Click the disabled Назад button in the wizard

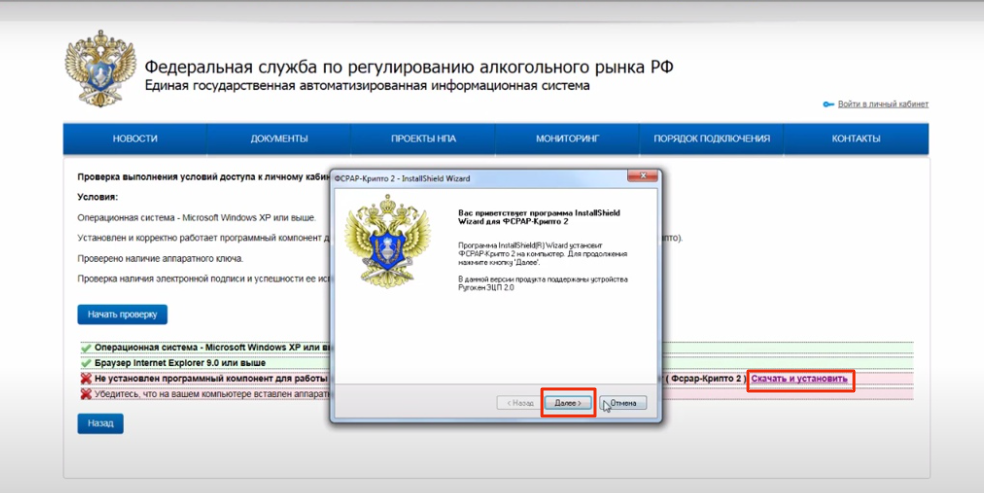(520, 403)
